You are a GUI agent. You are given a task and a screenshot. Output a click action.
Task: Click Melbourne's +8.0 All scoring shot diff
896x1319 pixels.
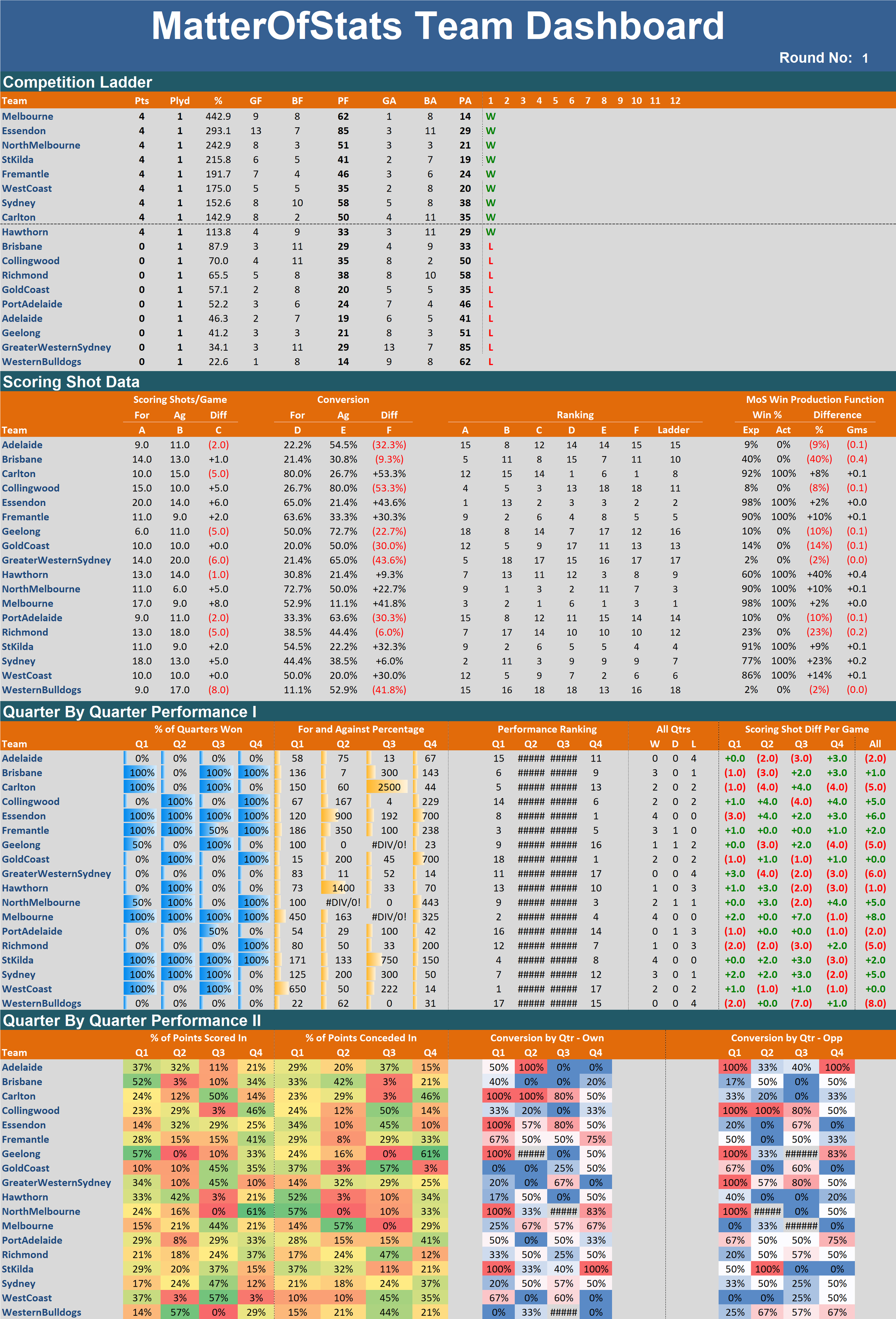(x=874, y=917)
